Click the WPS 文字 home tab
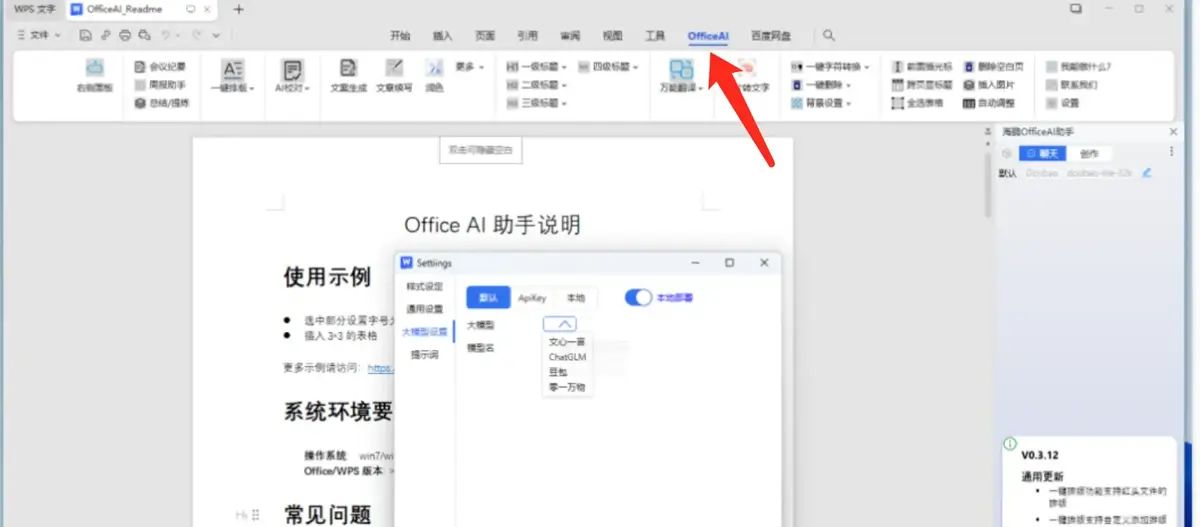1200x527 pixels. coord(34,9)
